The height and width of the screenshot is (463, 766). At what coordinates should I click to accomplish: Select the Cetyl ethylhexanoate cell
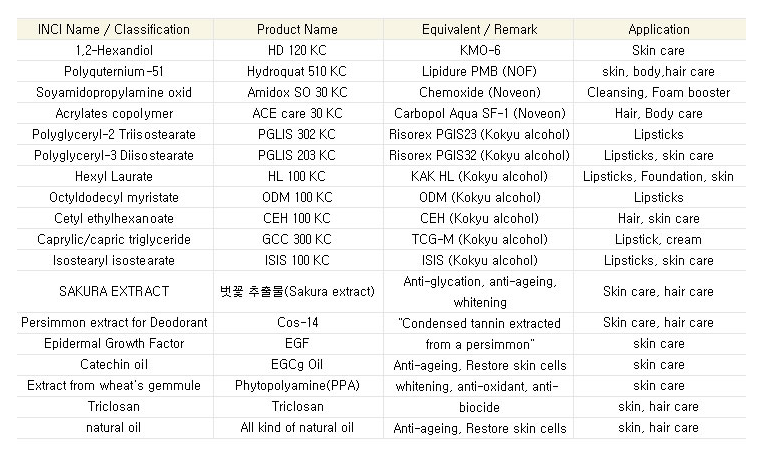point(114,218)
